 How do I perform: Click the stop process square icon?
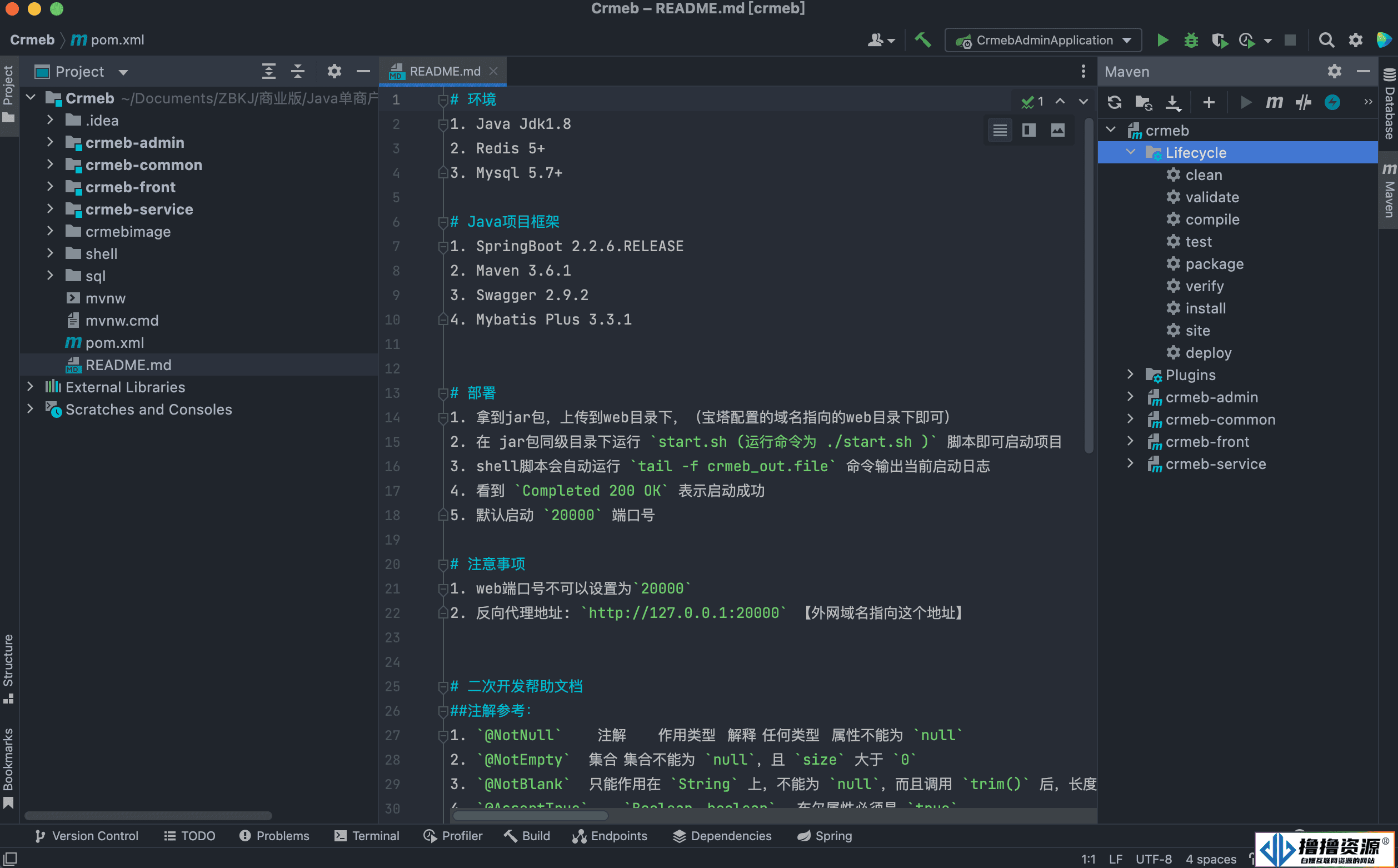point(1290,40)
